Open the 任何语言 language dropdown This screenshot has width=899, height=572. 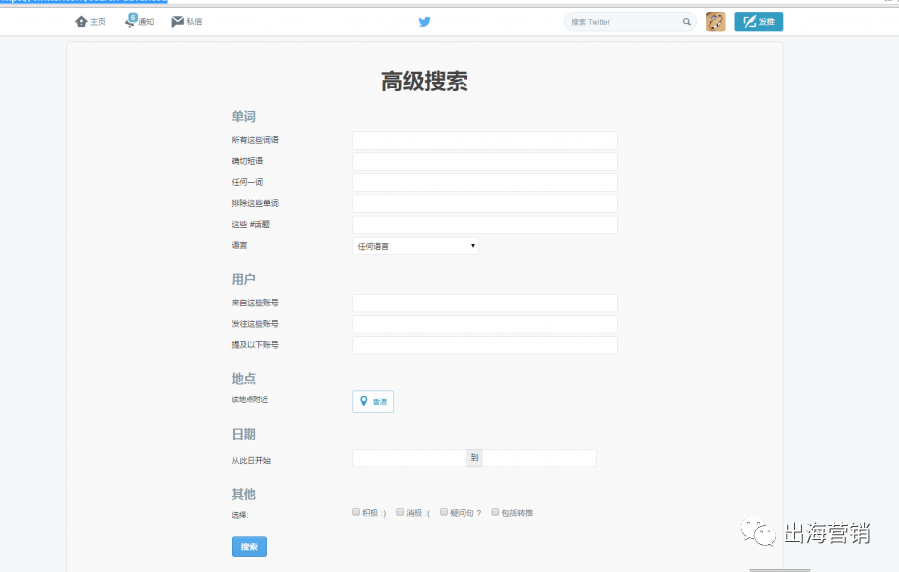[415, 246]
